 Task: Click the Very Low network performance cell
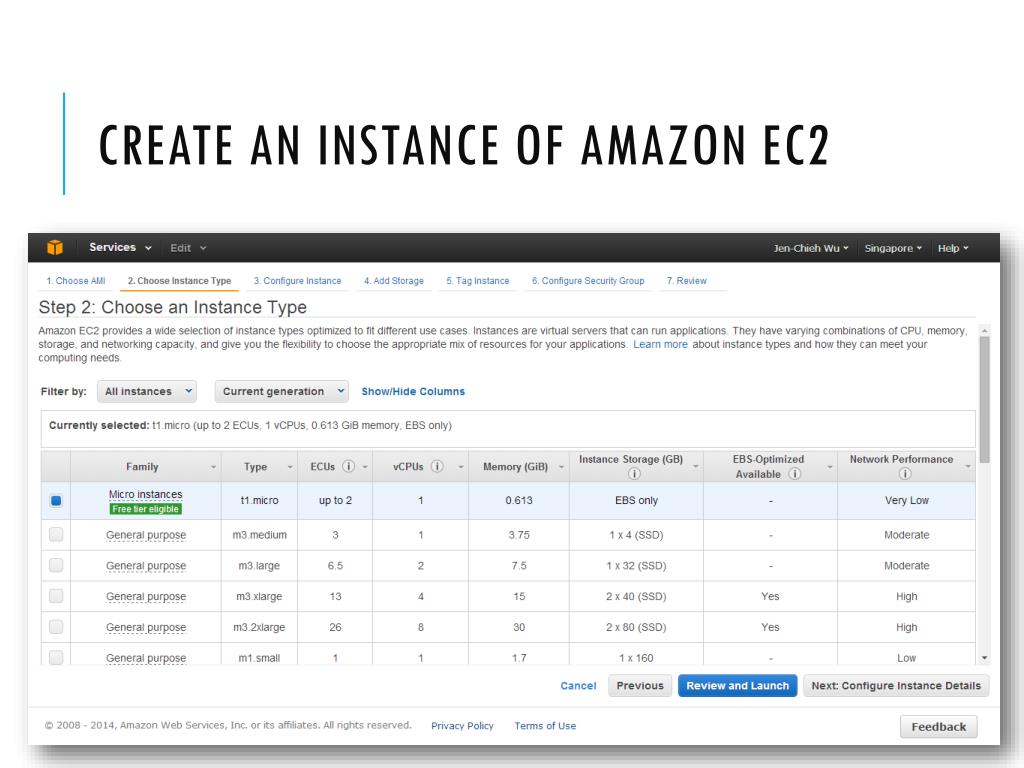[x=906, y=500]
